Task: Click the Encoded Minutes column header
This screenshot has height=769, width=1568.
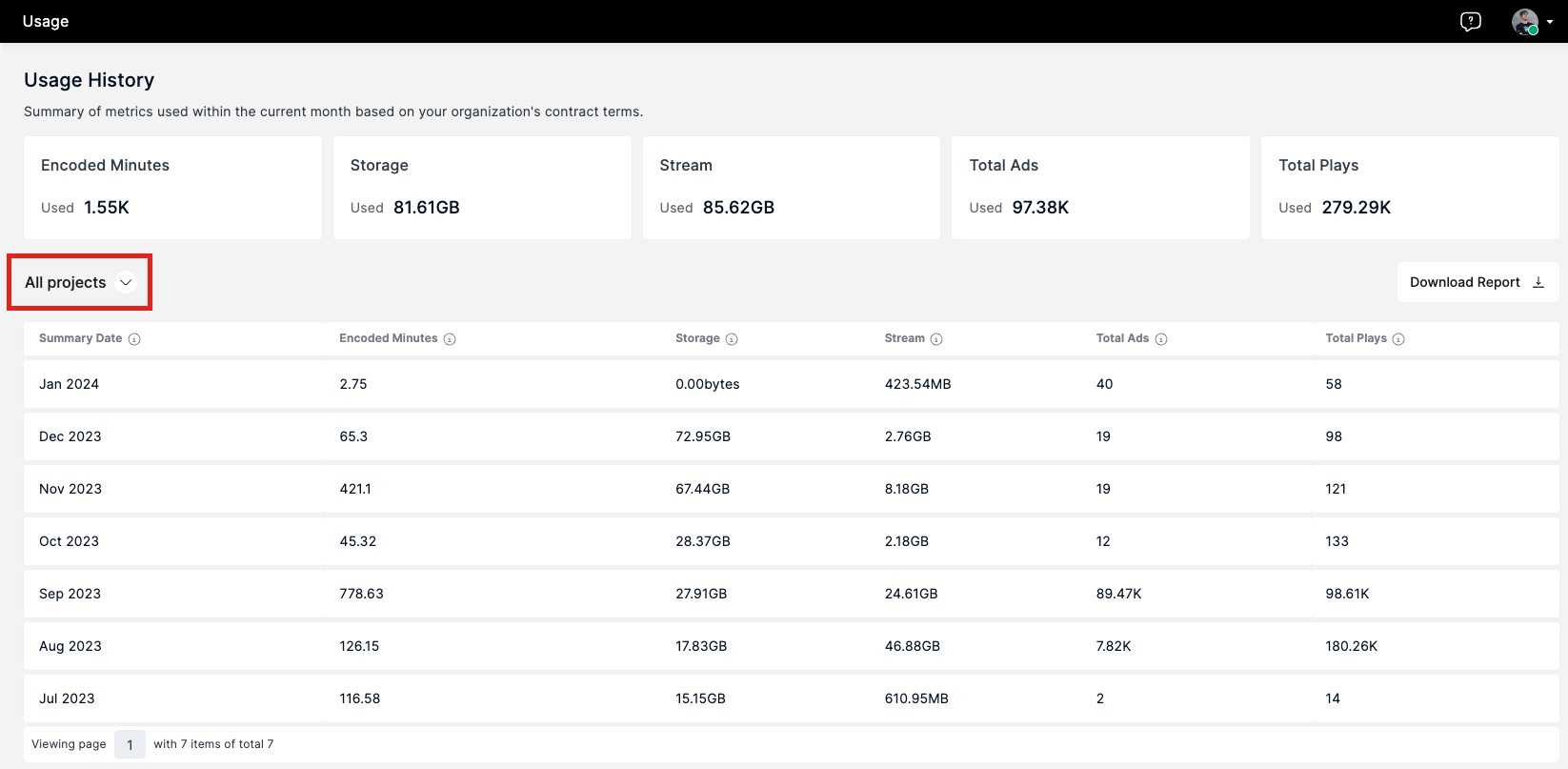Action: click(x=389, y=338)
